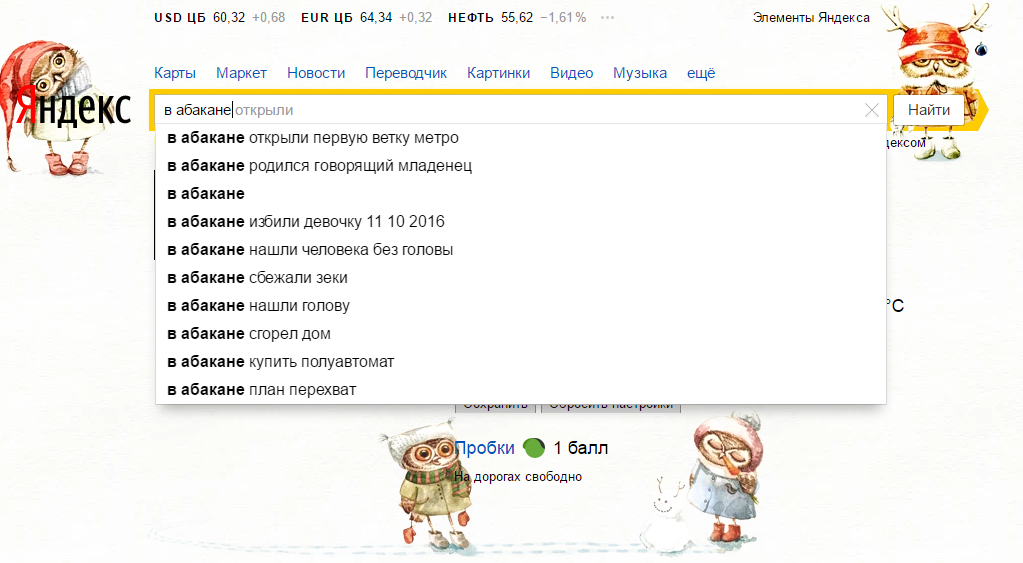Choose suggestion 'родился говорящий младенец'
Viewport: 1023px width, 563px height.
pos(521,166)
